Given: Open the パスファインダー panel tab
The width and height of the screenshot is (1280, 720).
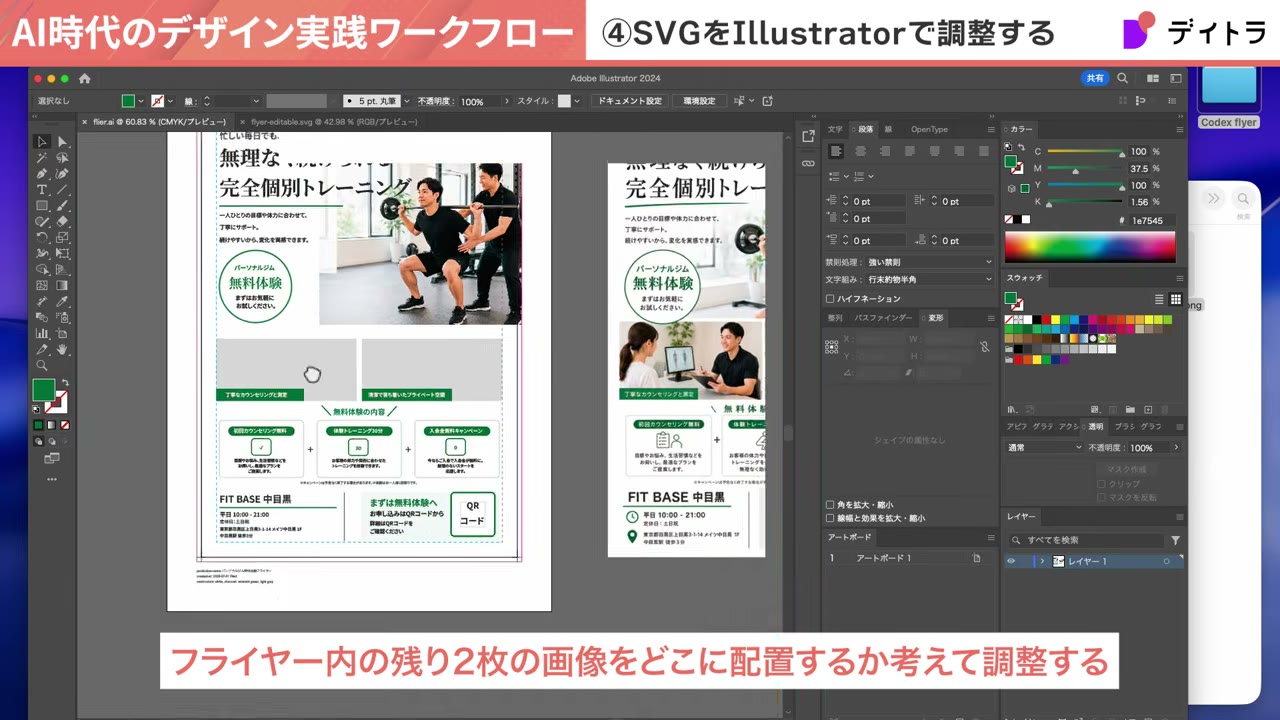Looking at the screenshot, I should [883, 318].
